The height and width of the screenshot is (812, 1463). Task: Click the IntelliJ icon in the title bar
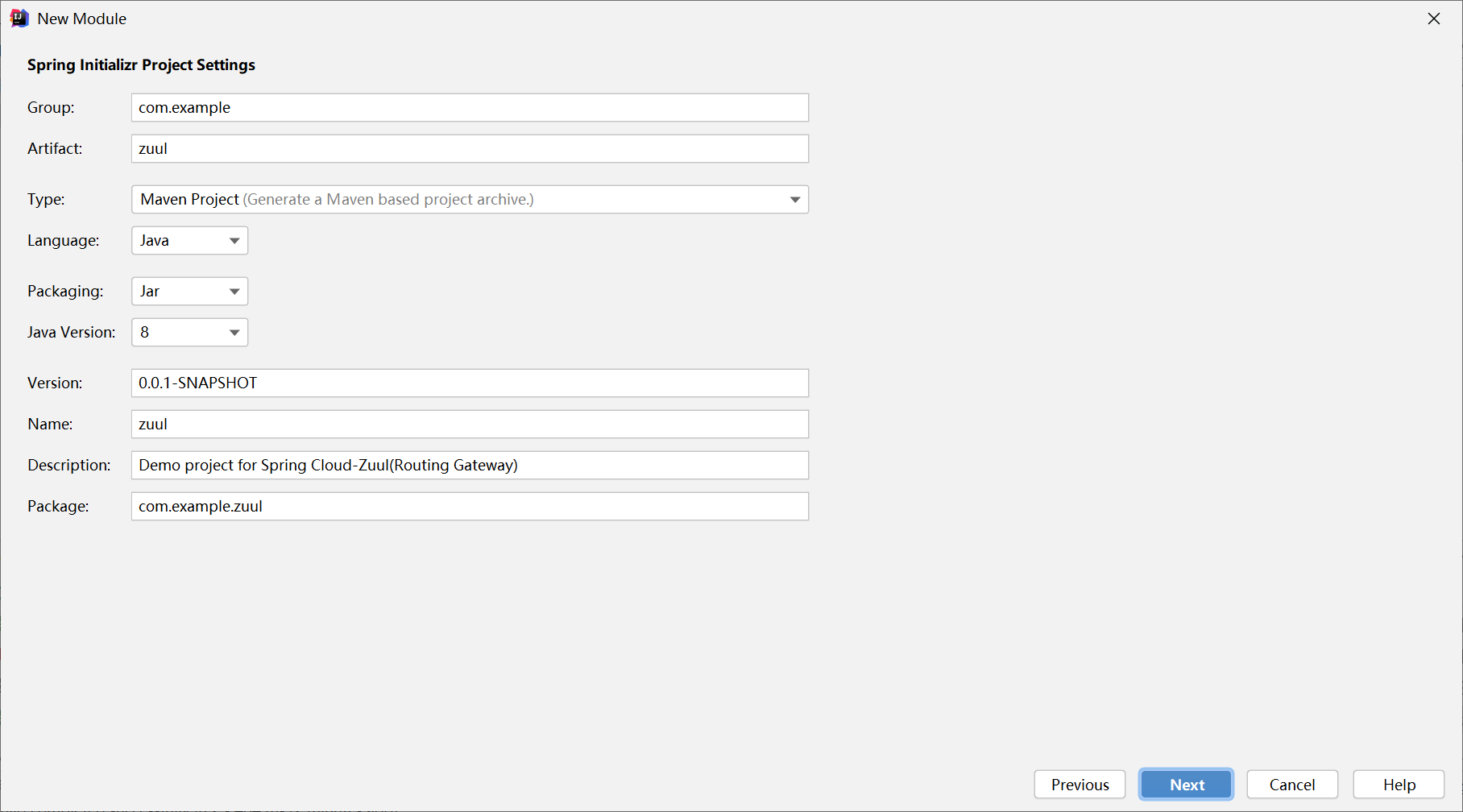pyautogui.click(x=19, y=19)
